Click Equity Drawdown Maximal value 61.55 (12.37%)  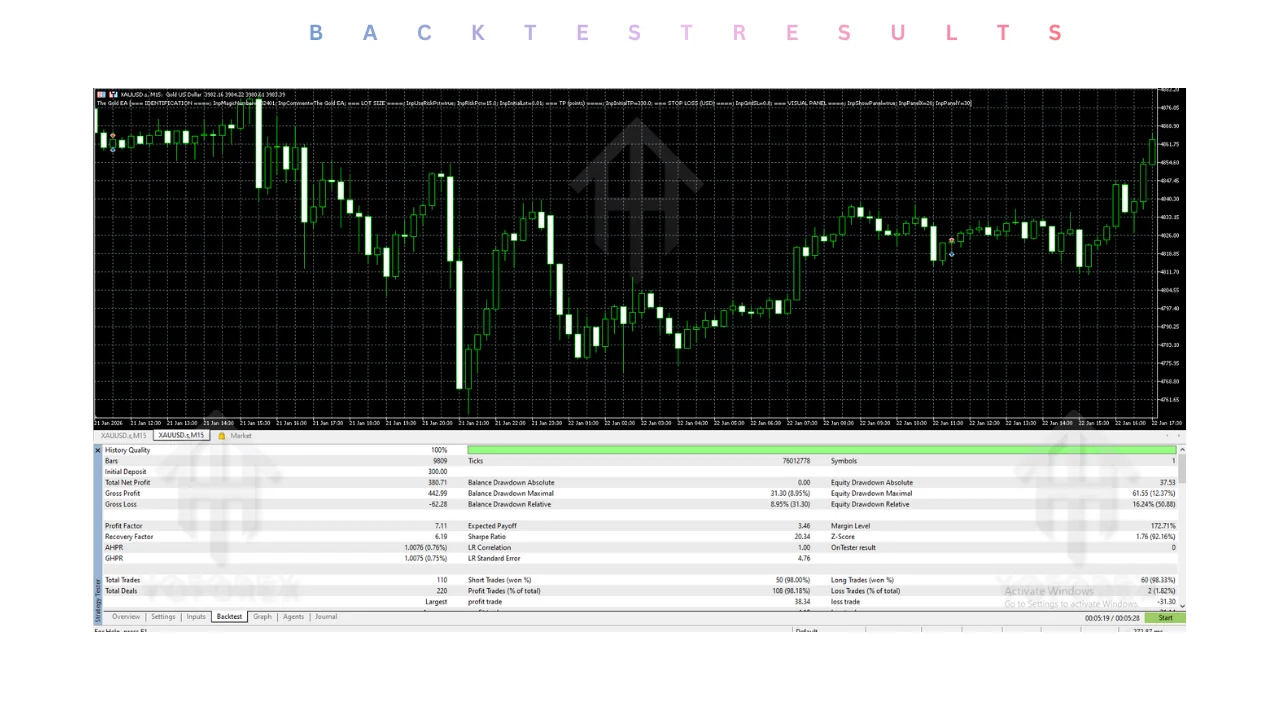coord(1153,493)
